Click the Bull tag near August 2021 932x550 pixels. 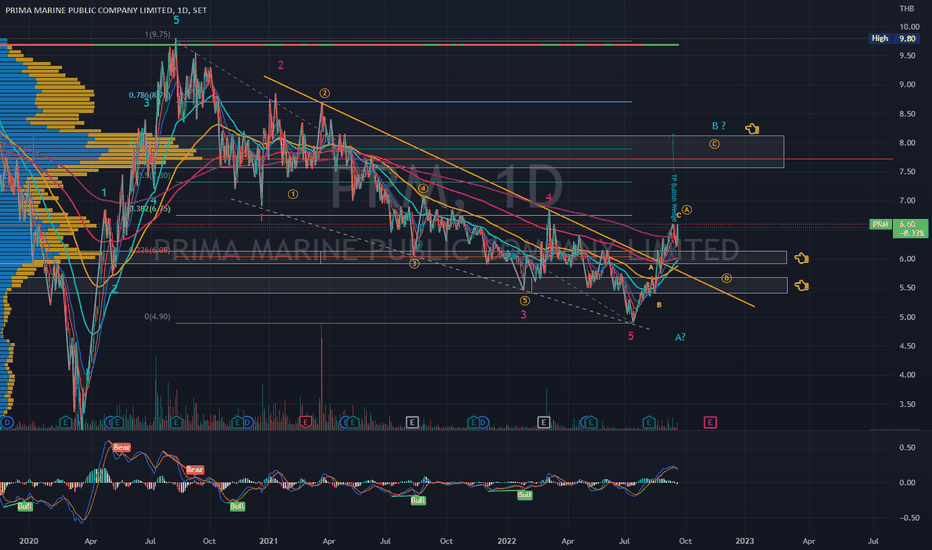point(418,501)
